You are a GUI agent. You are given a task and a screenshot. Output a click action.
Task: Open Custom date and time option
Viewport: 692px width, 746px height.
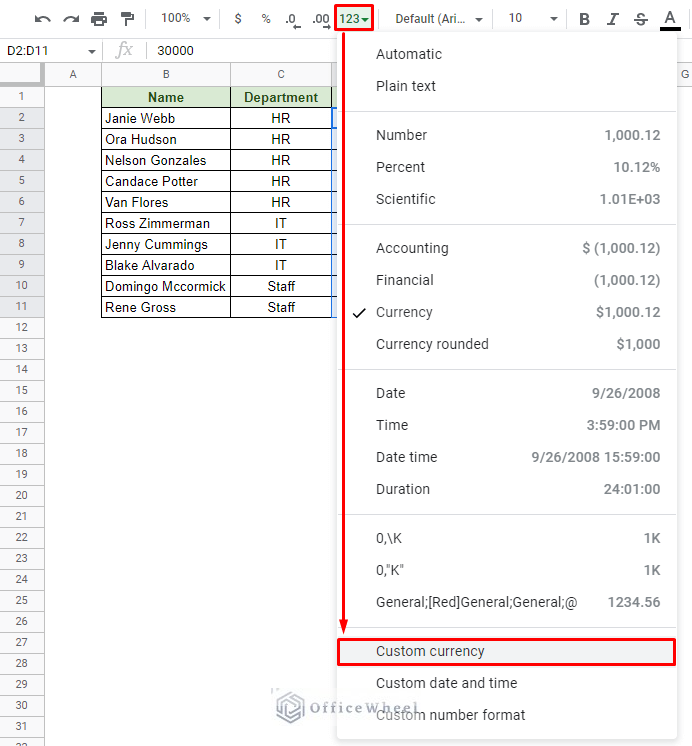507,683
